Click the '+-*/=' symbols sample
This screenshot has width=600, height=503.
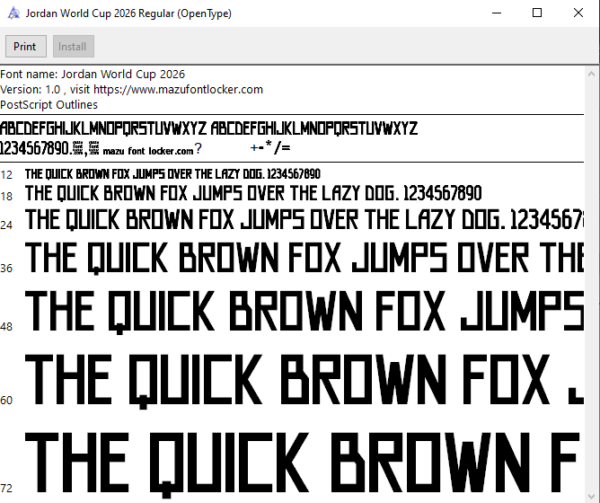[270, 147]
